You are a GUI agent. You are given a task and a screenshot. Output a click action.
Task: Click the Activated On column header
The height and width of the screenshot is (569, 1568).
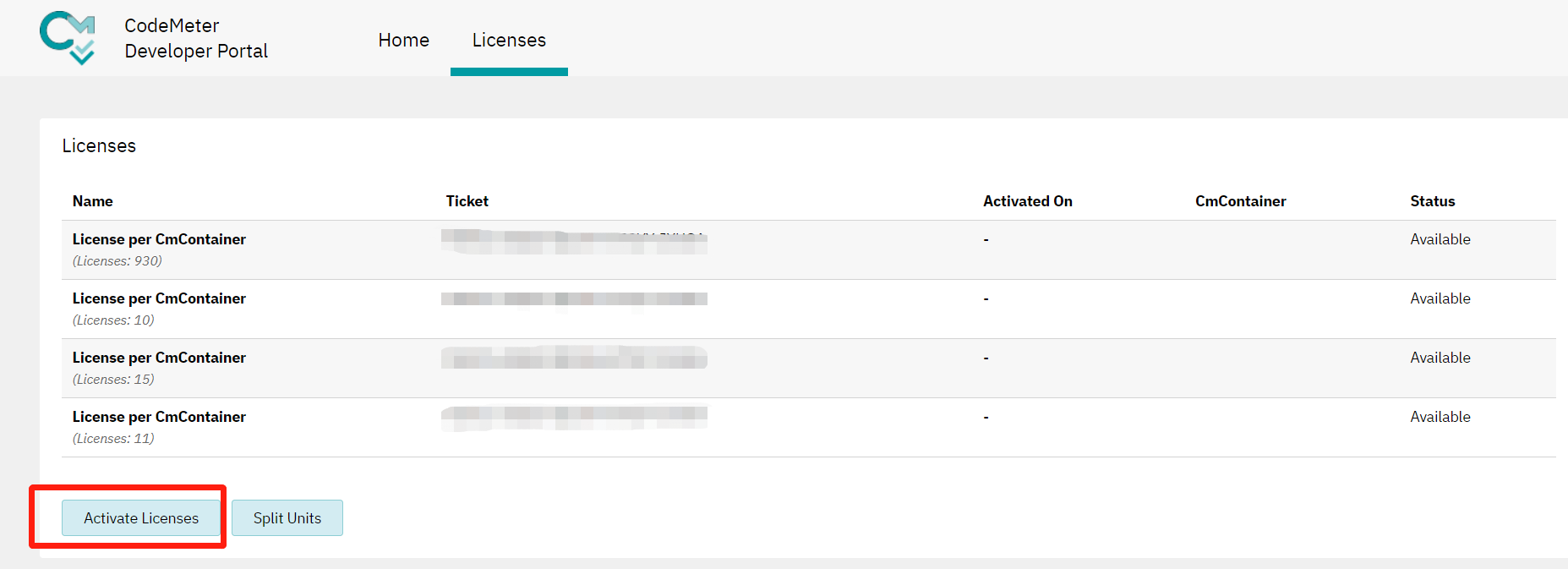(1027, 201)
